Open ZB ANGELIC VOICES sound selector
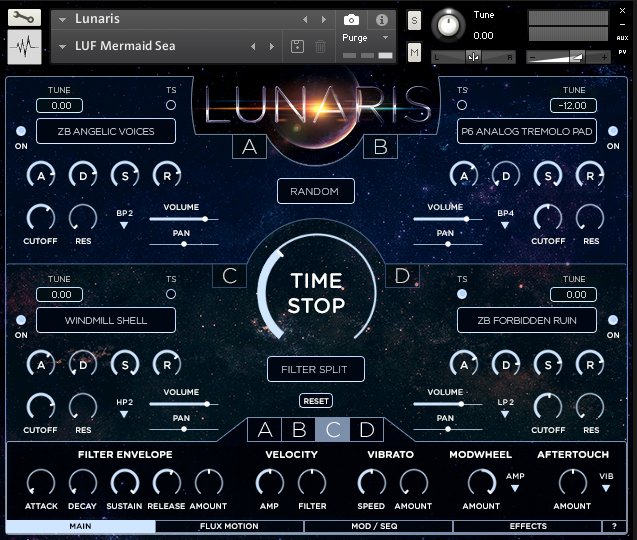637x540 pixels. tap(106, 131)
